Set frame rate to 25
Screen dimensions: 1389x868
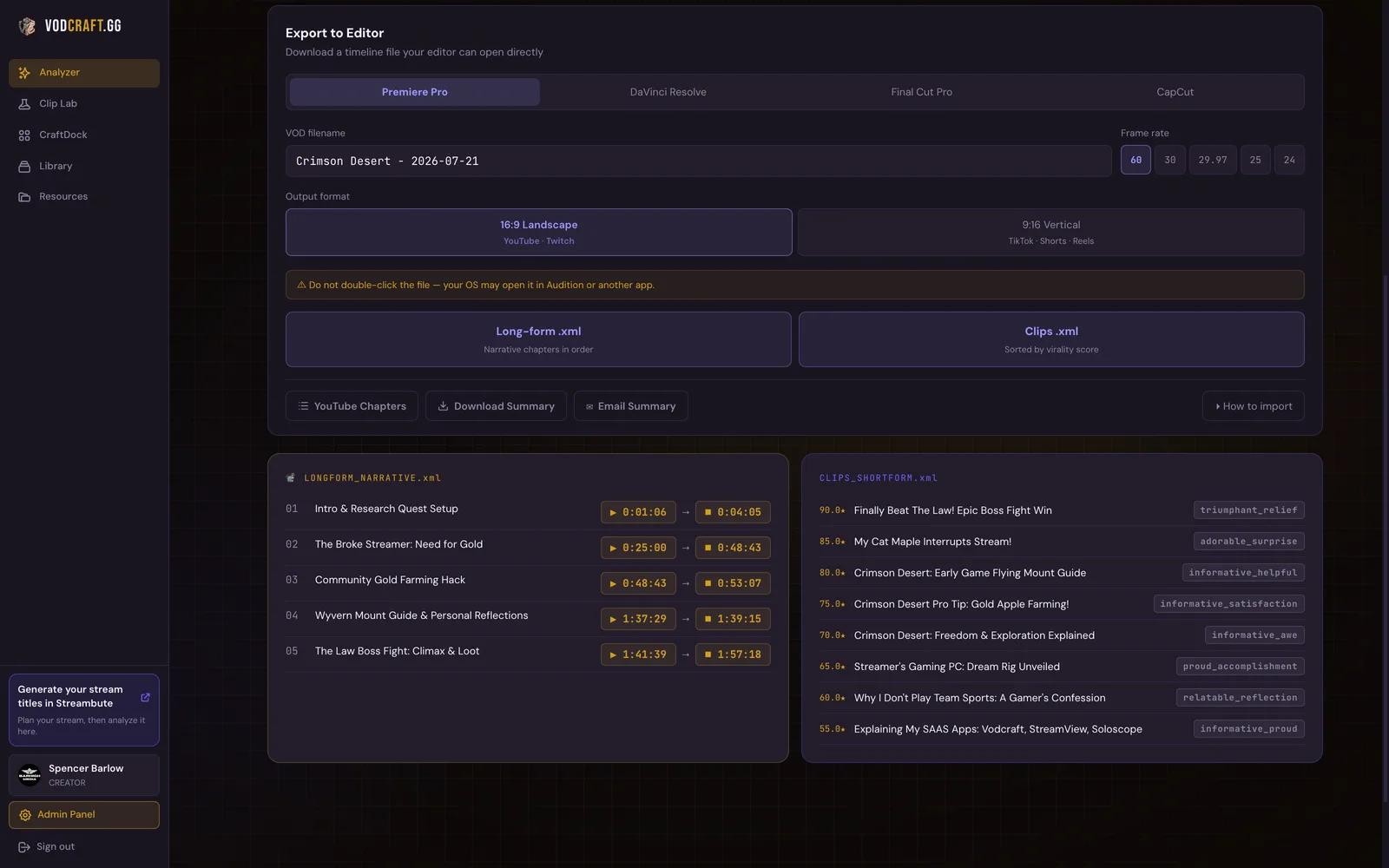coord(1255,160)
